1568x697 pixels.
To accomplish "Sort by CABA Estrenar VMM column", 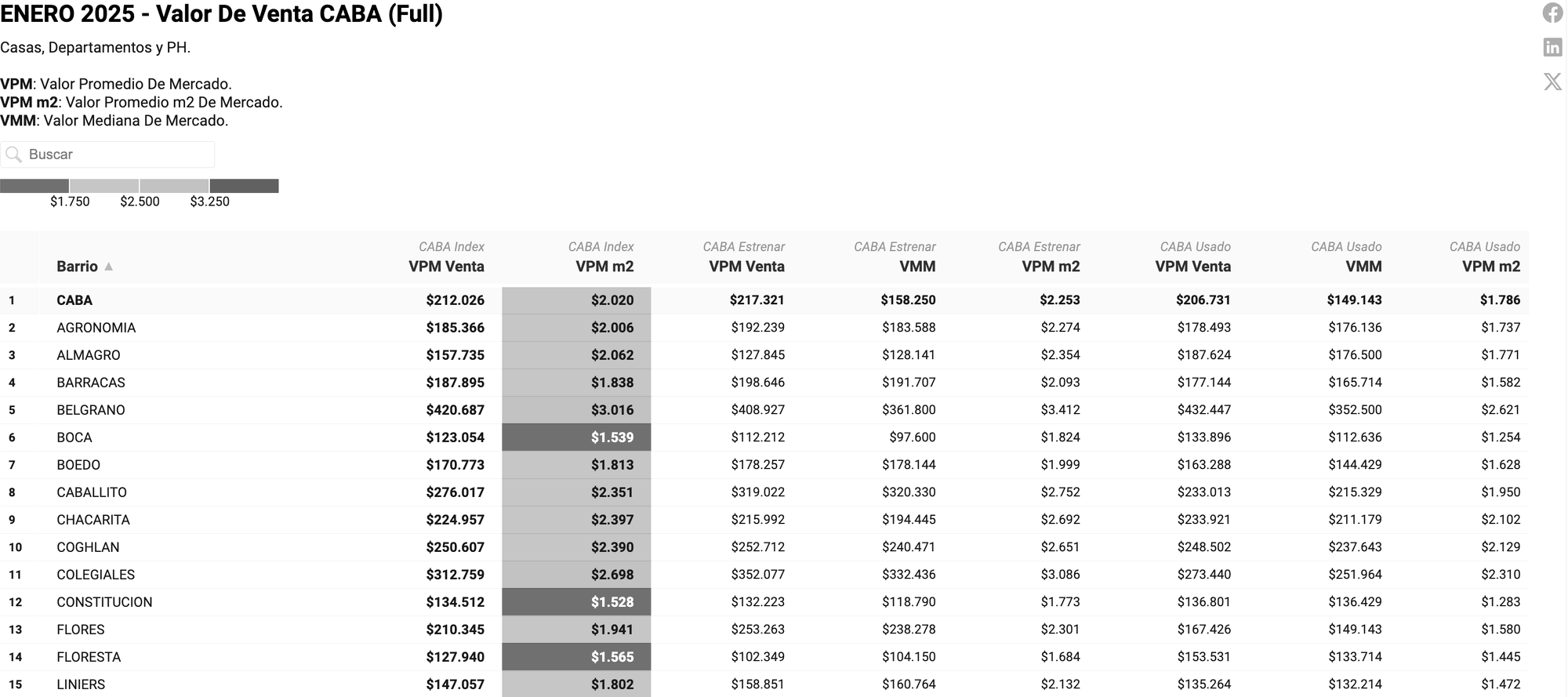I will (917, 267).
